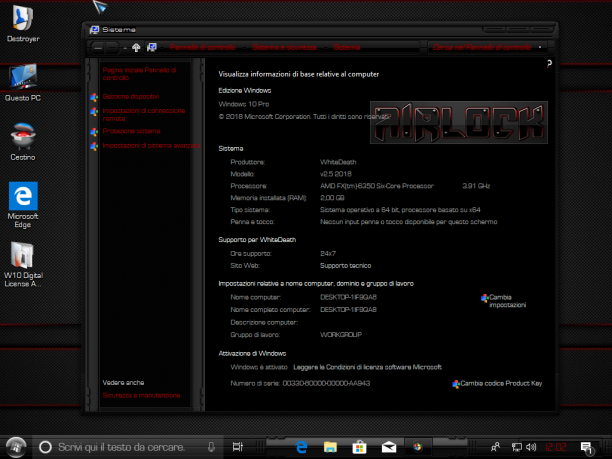Image resolution: width=612 pixels, height=459 pixels.
Task: Click the computer icon in address bar
Action: tap(152, 47)
